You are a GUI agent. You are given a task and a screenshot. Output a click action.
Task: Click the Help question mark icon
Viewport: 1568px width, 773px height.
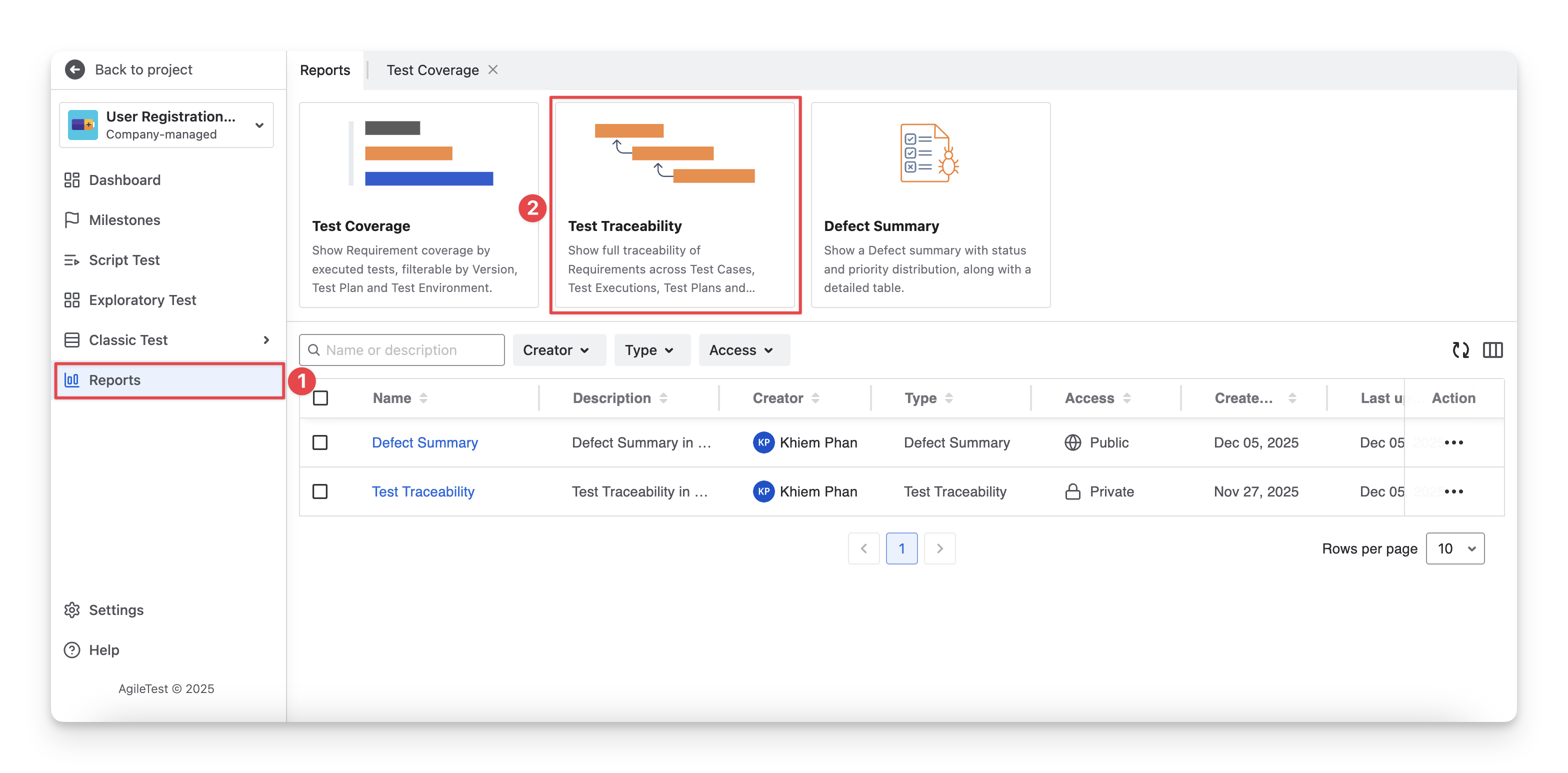tap(72, 650)
